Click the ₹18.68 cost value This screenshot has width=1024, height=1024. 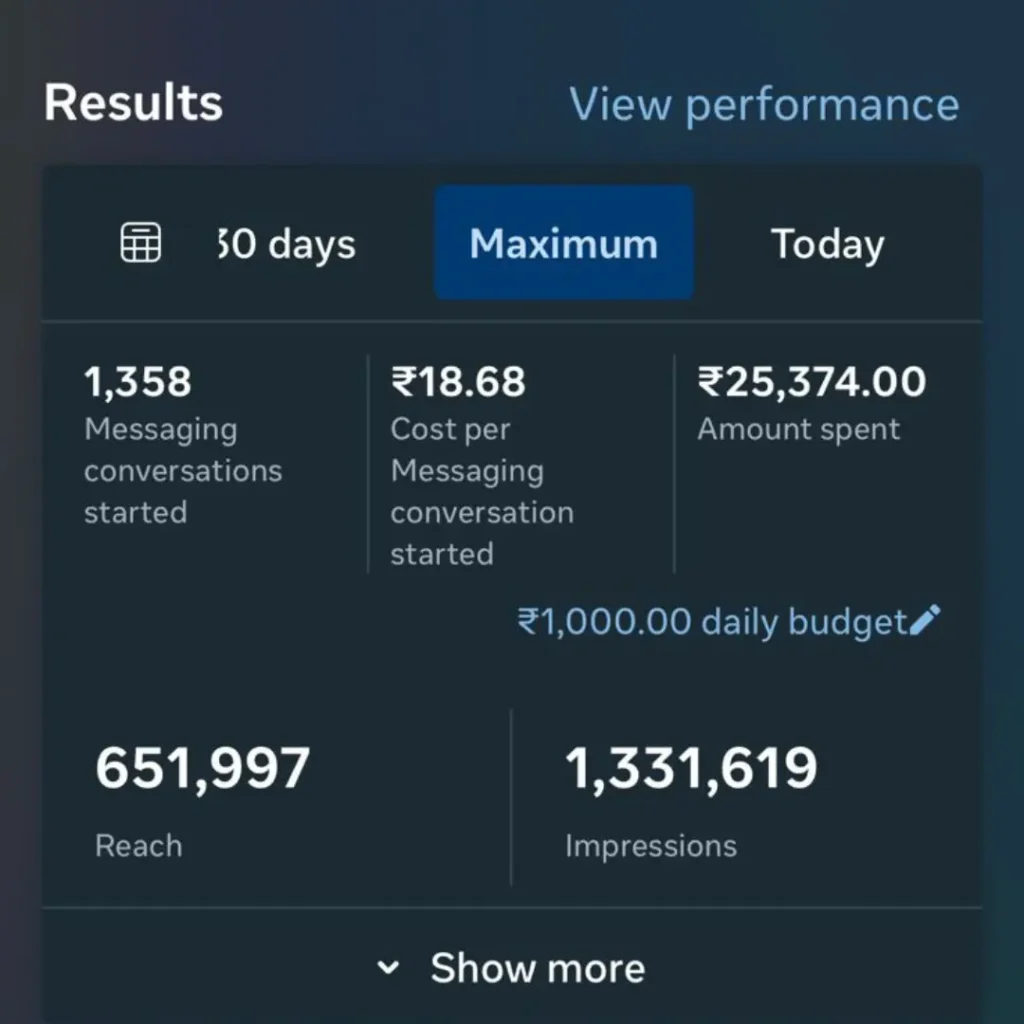457,382
